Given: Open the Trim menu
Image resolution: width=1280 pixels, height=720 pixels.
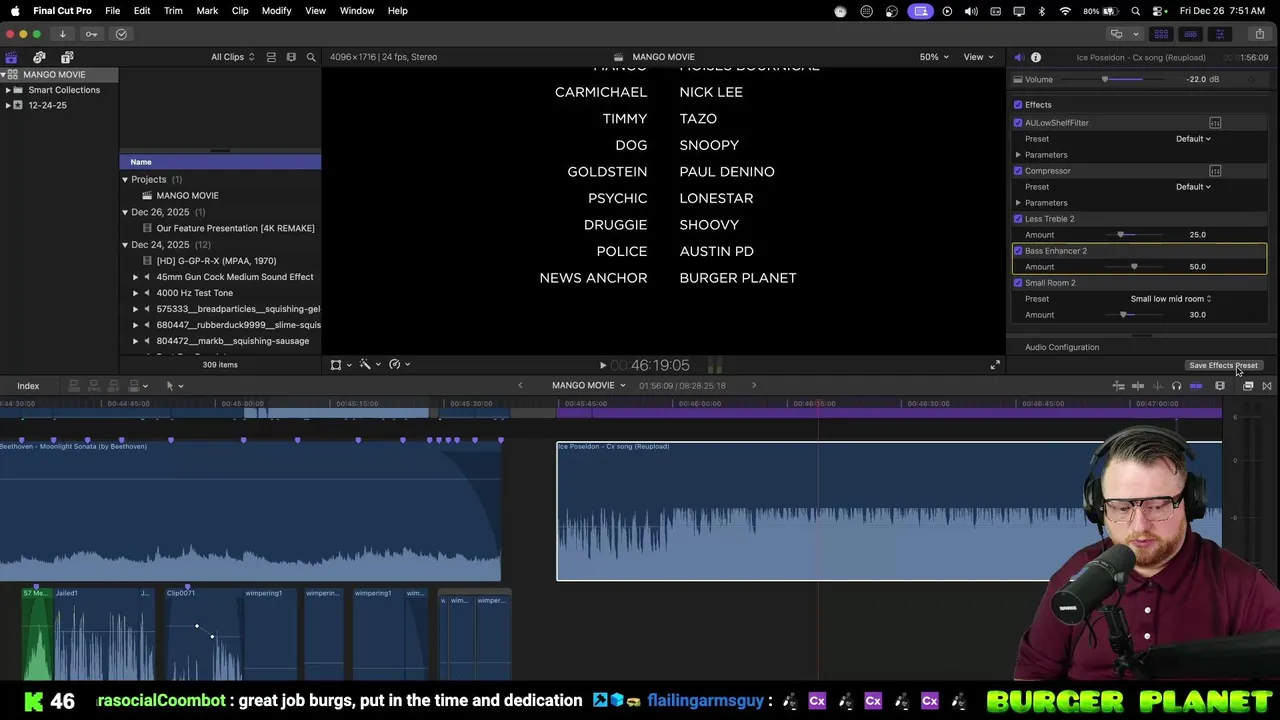Looking at the screenshot, I should [173, 11].
